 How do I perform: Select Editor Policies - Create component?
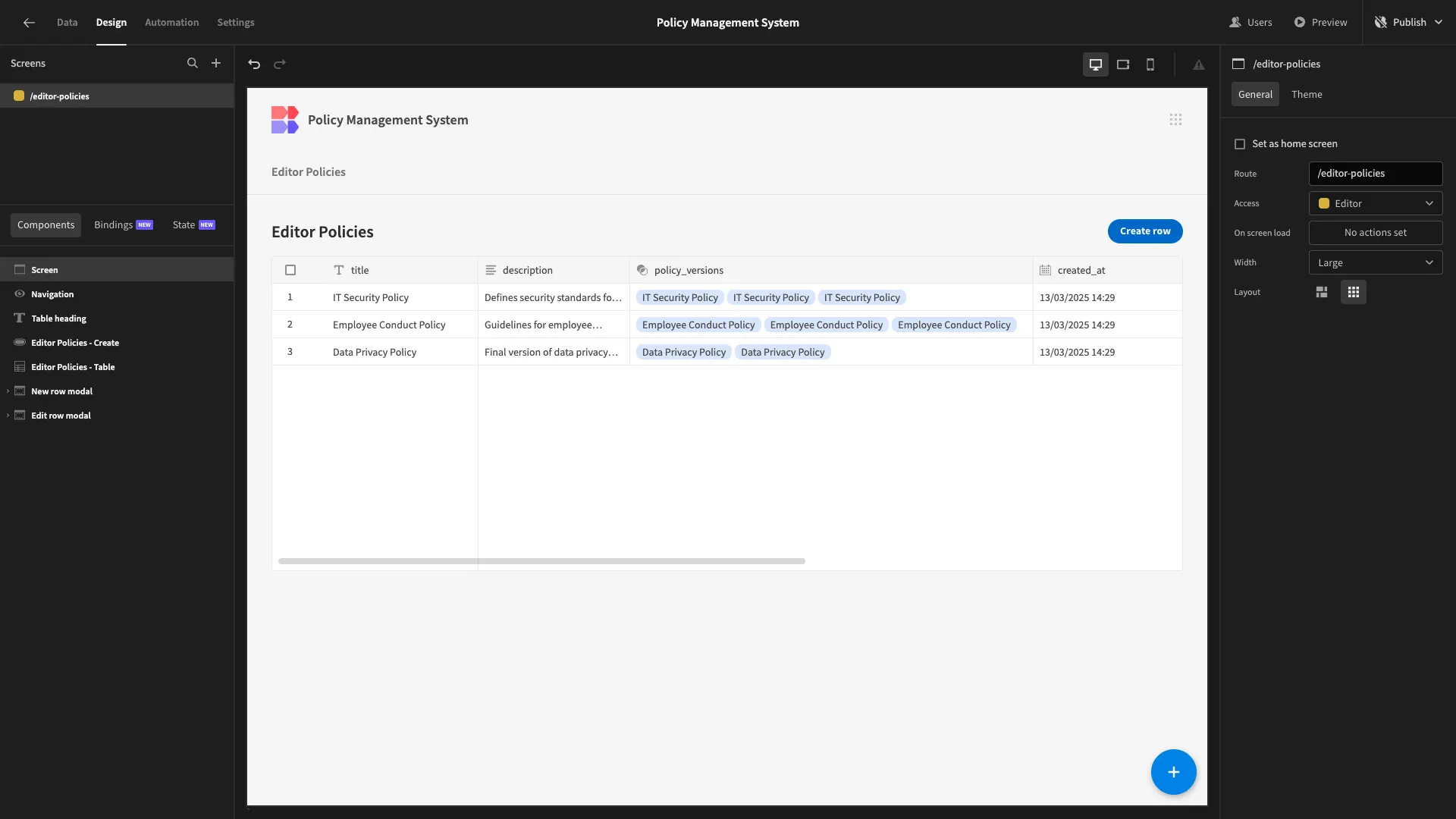[117, 343]
